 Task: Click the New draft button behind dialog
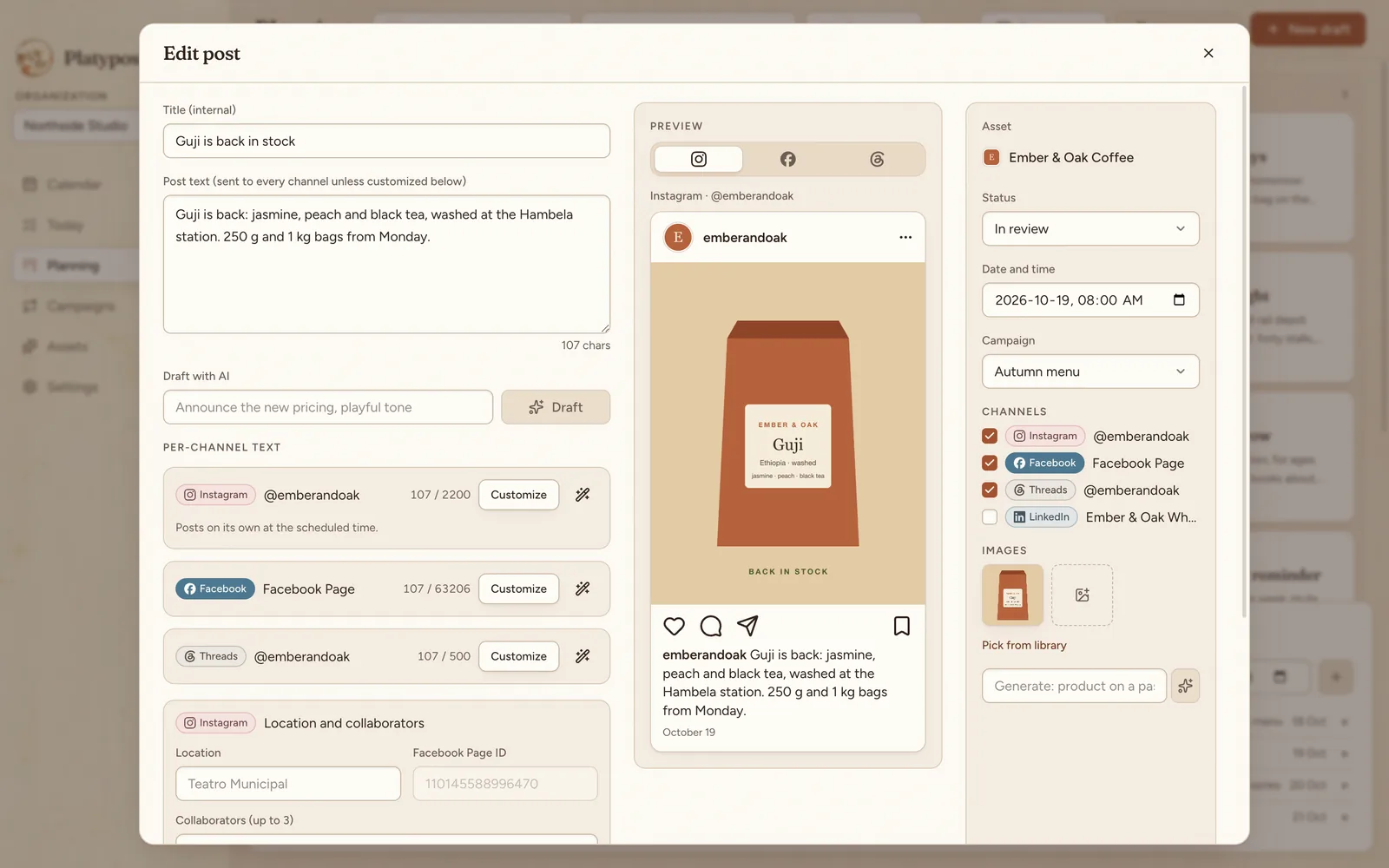(1307, 29)
